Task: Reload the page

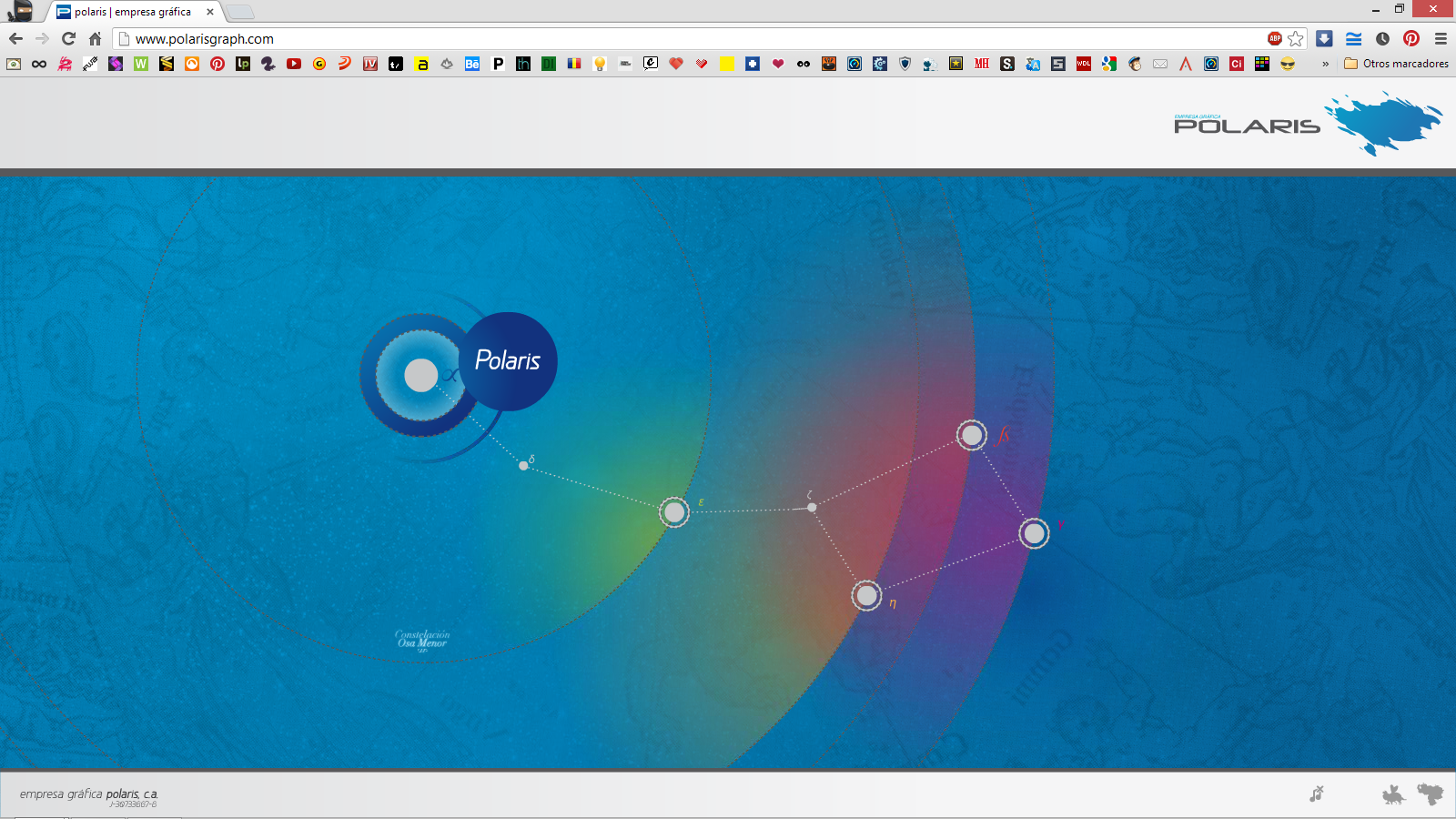Action: click(x=68, y=38)
